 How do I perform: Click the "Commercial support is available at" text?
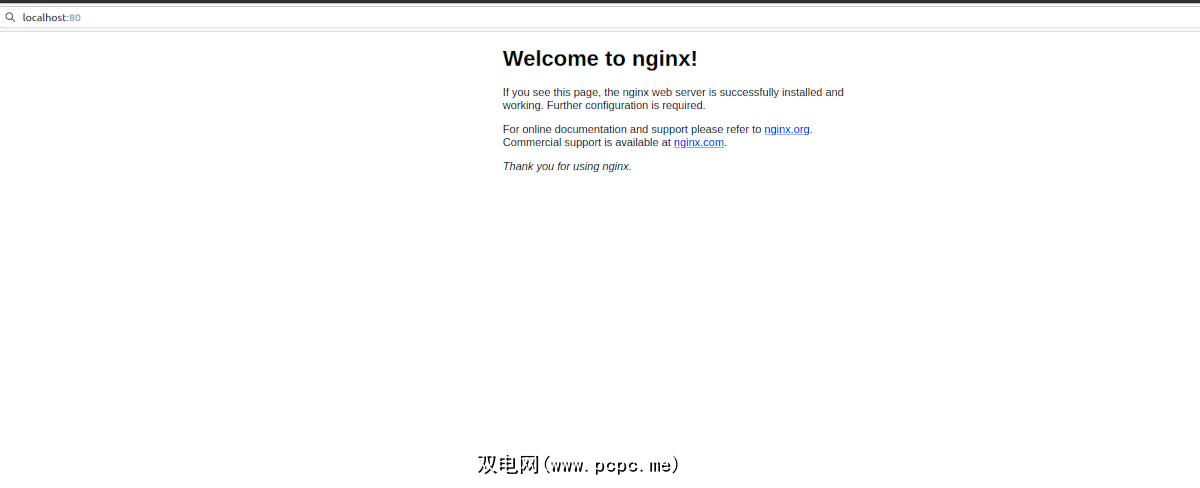click(587, 142)
